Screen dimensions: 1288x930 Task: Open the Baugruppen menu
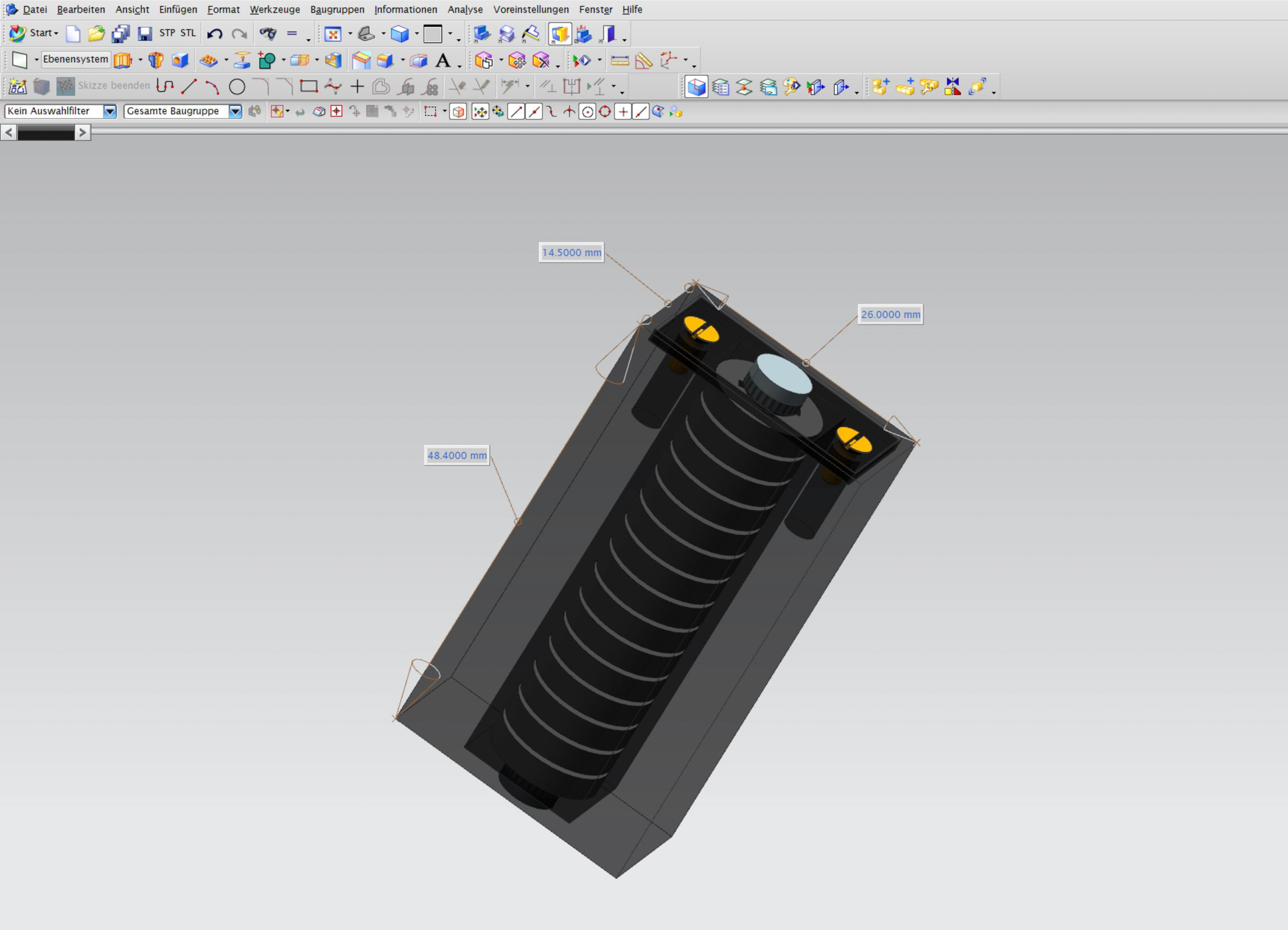click(337, 10)
